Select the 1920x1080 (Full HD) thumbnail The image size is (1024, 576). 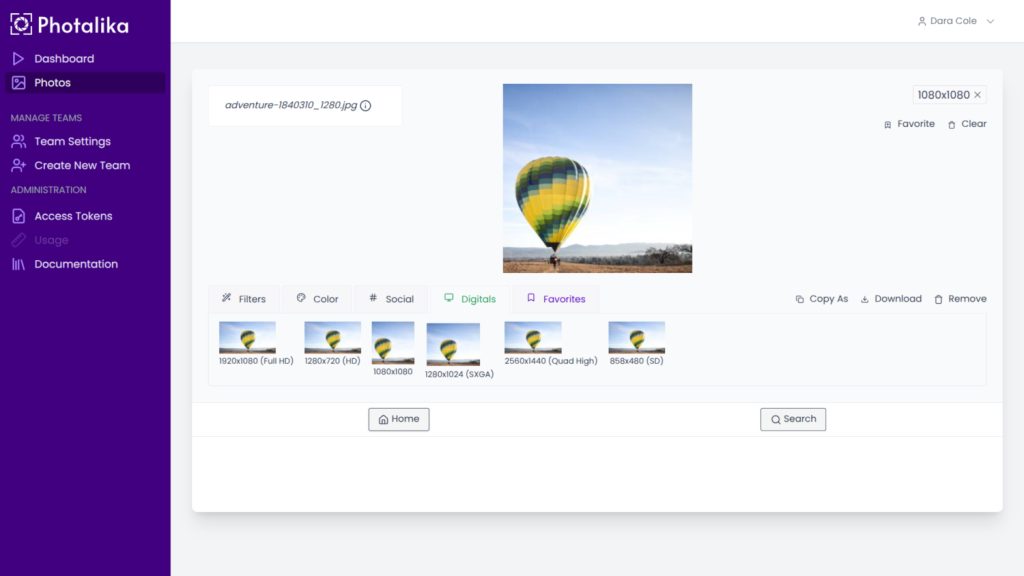point(247,338)
